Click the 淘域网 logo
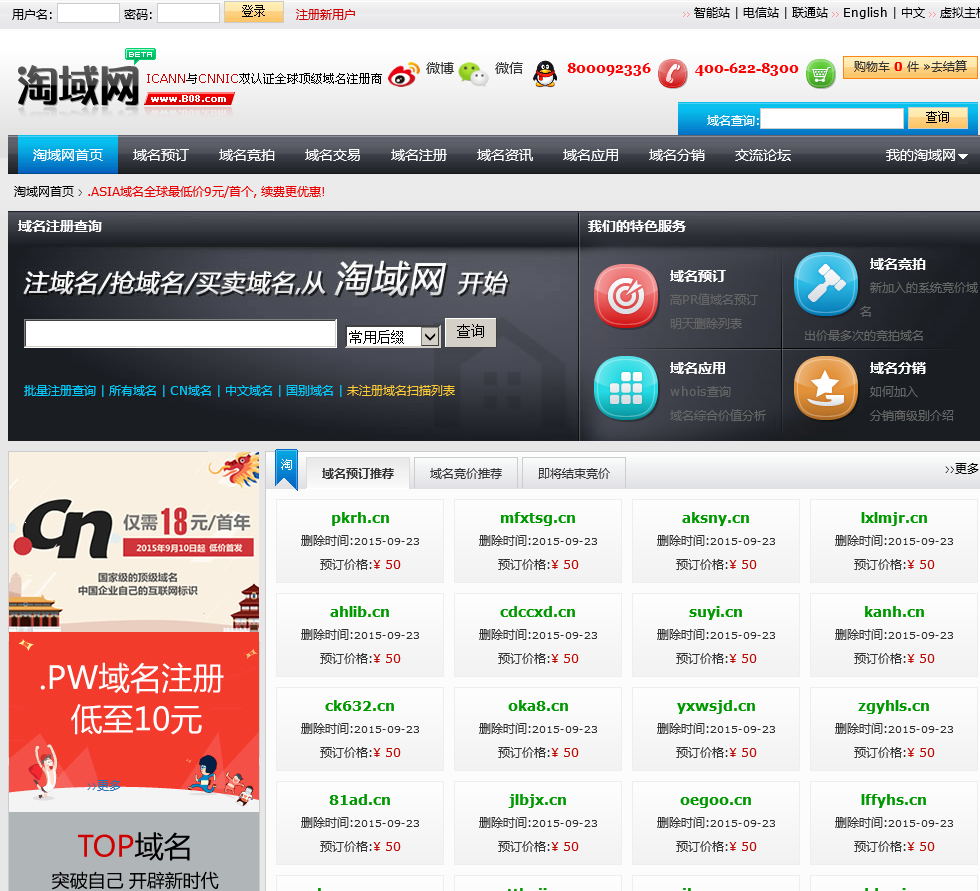This screenshot has height=891, width=980. tap(78, 86)
